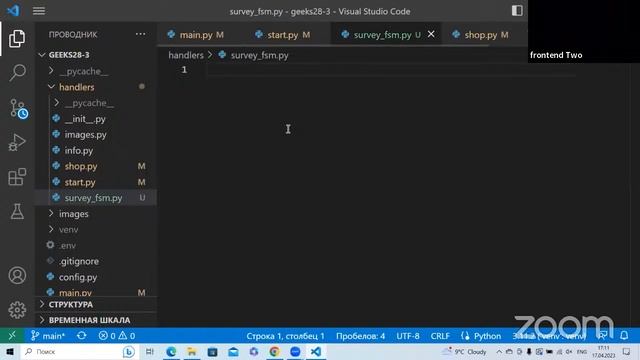The image size is (640, 360).
Task: Open the Explorer view icon
Action: pos(17,38)
